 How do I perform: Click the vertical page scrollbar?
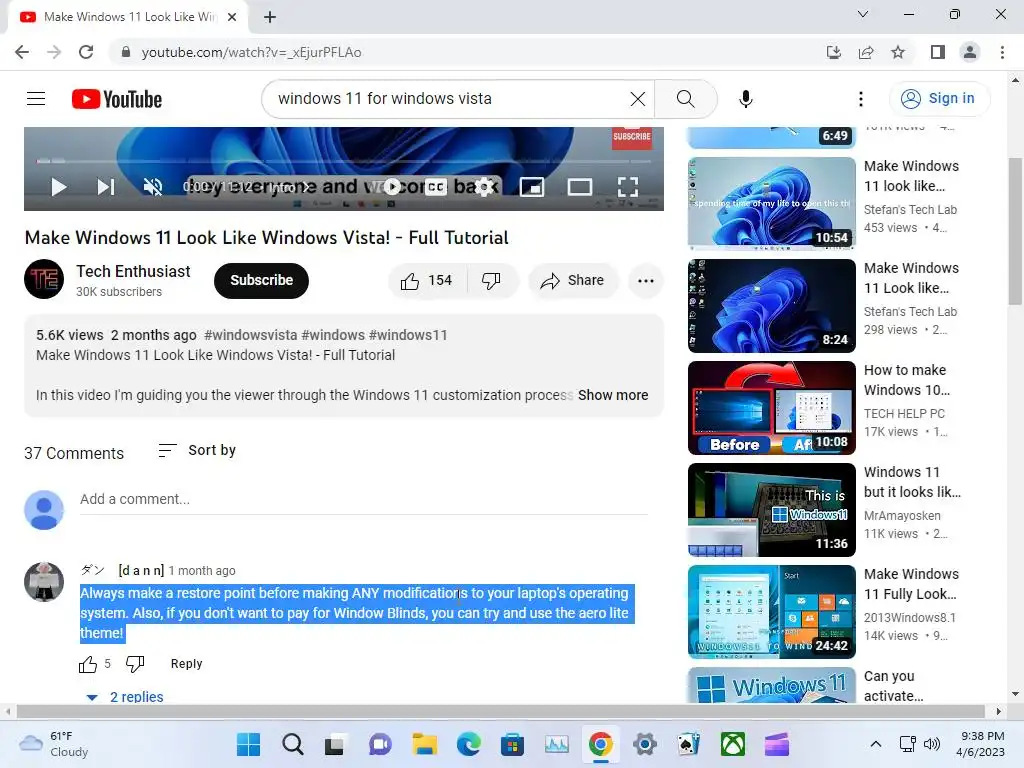(x=1015, y=229)
